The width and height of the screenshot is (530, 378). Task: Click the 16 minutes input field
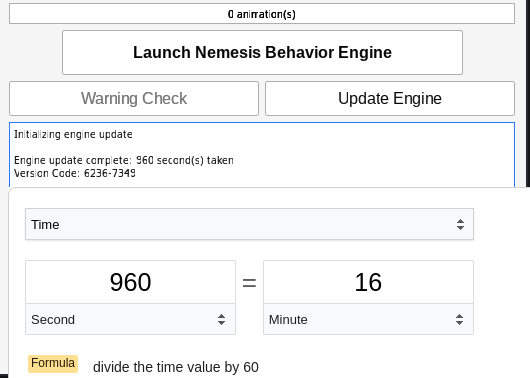[x=368, y=282]
